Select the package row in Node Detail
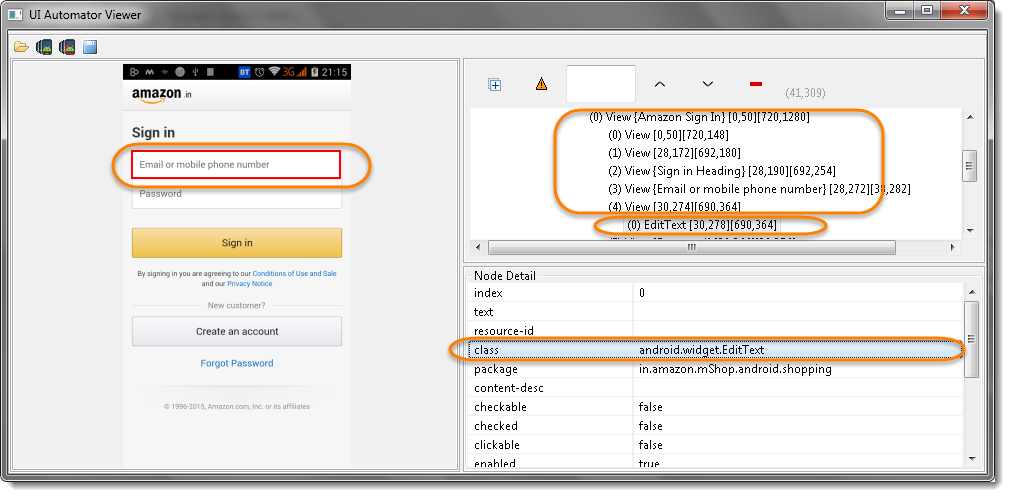This screenshot has width=1010, height=497. point(716,369)
